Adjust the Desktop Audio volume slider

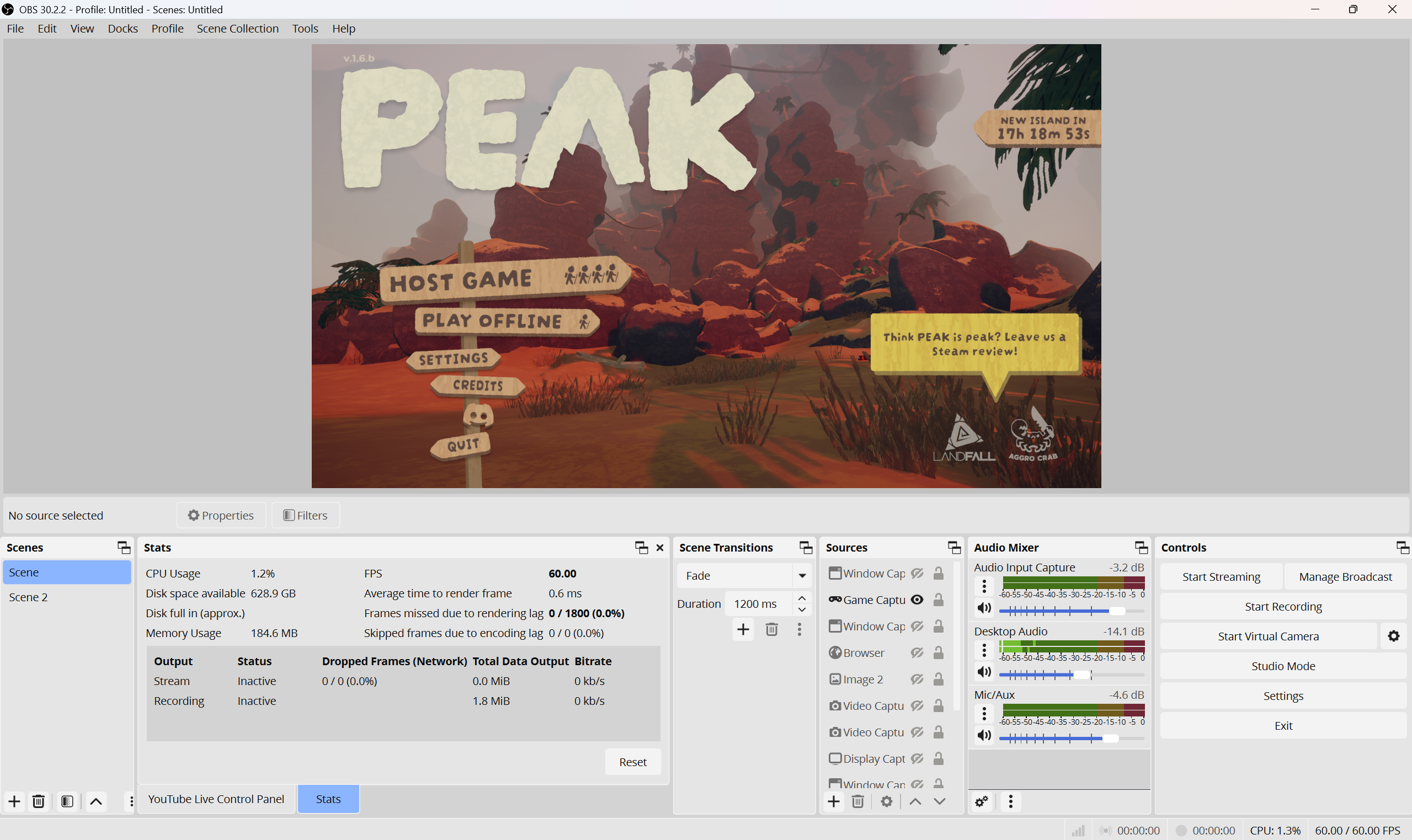point(1072,675)
